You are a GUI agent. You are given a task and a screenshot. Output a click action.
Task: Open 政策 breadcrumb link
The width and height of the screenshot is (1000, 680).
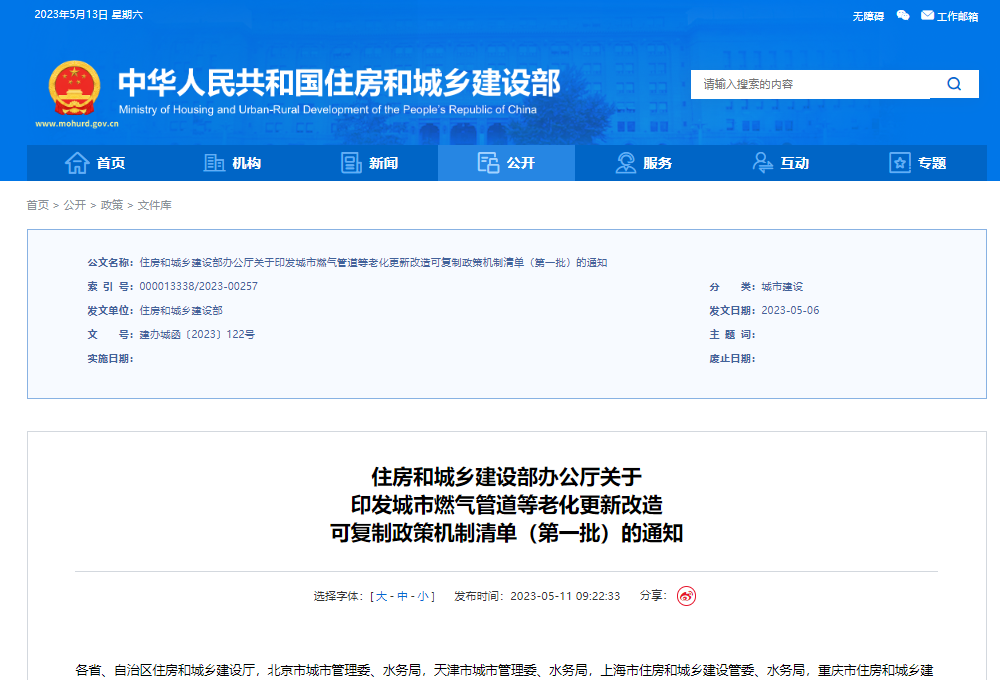(x=112, y=205)
